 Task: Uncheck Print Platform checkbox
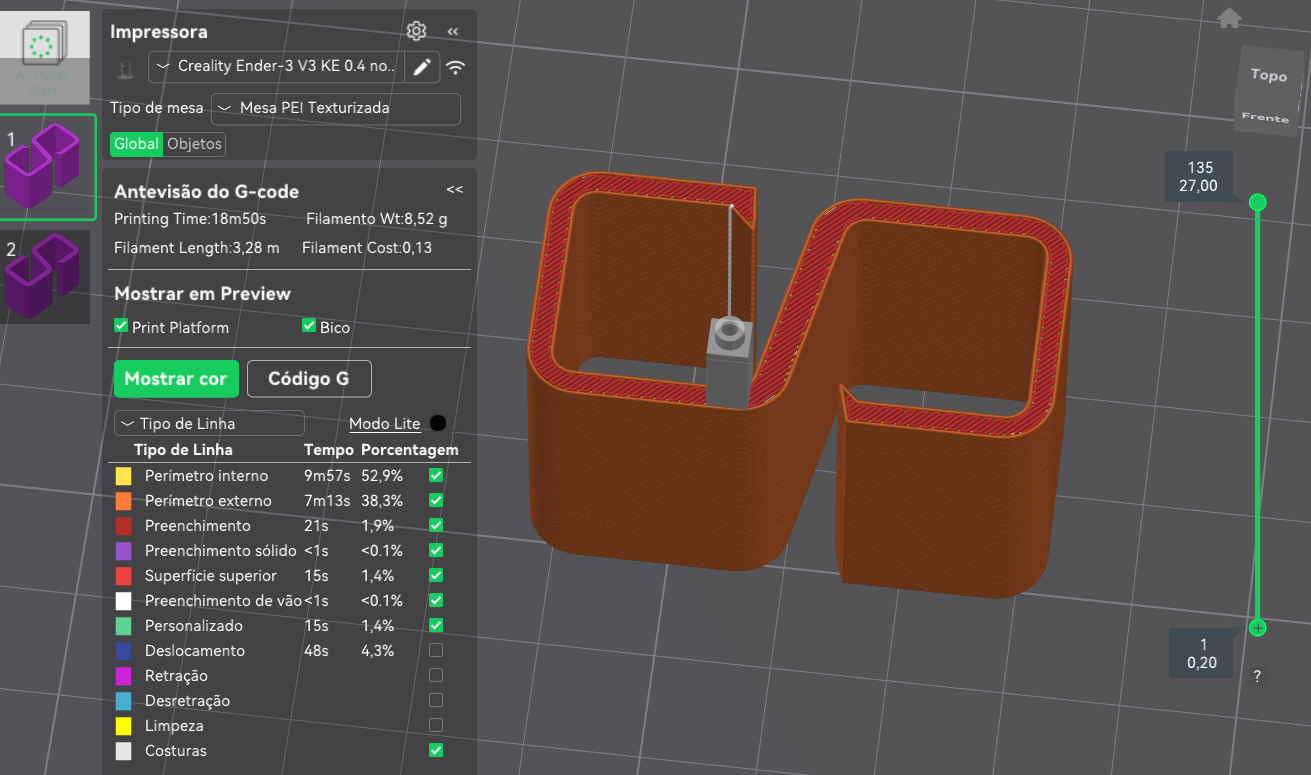(121, 326)
